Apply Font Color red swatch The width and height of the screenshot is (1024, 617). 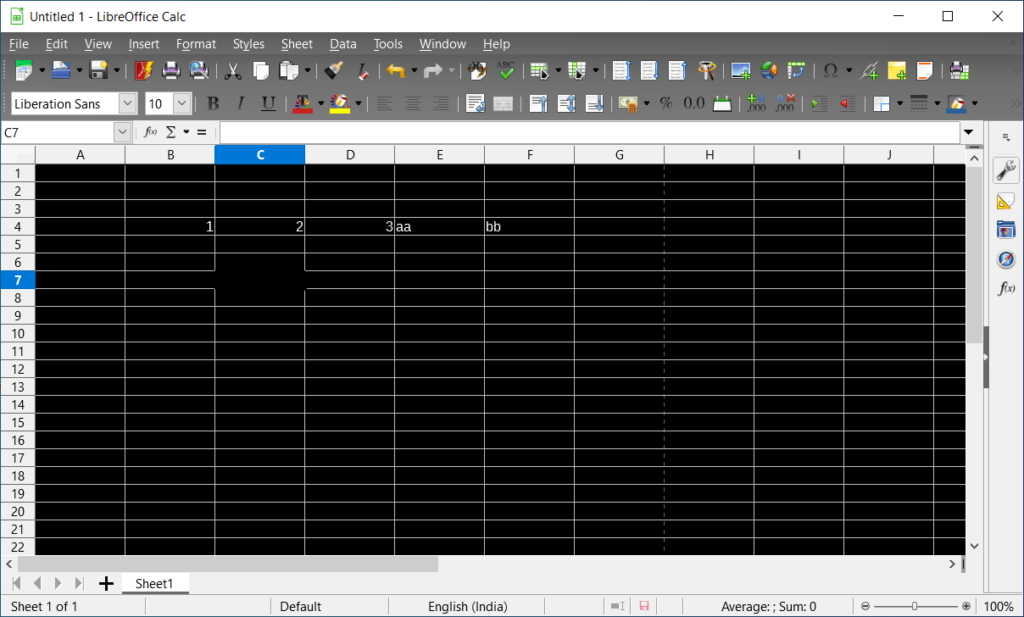point(302,103)
